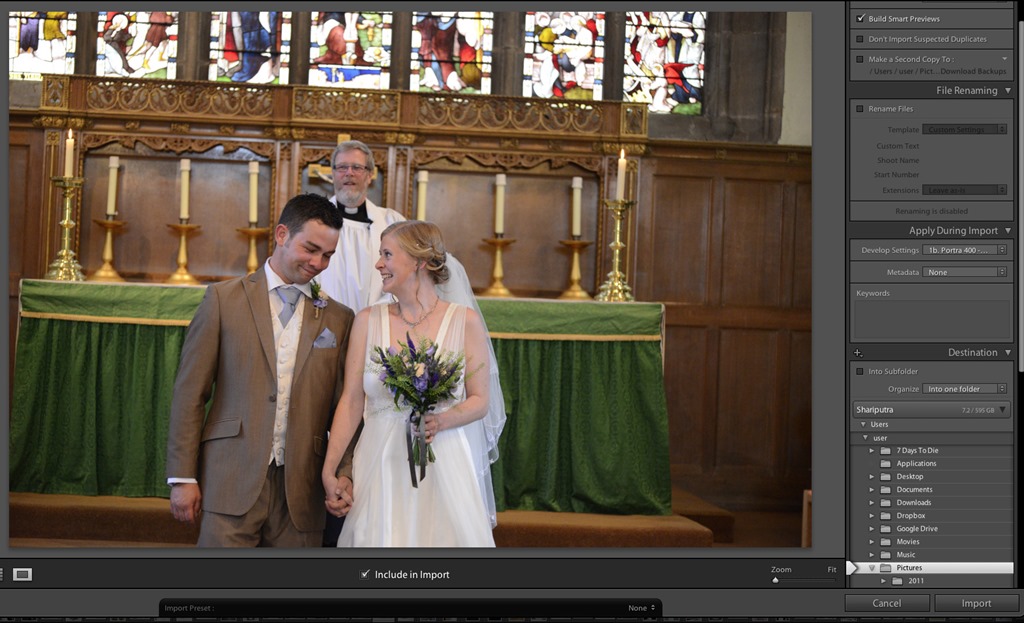Open Organize dropdown showing Into one folder
This screenshot has height=623, width=1024.
pyautogui.click(x=965, y=389)
